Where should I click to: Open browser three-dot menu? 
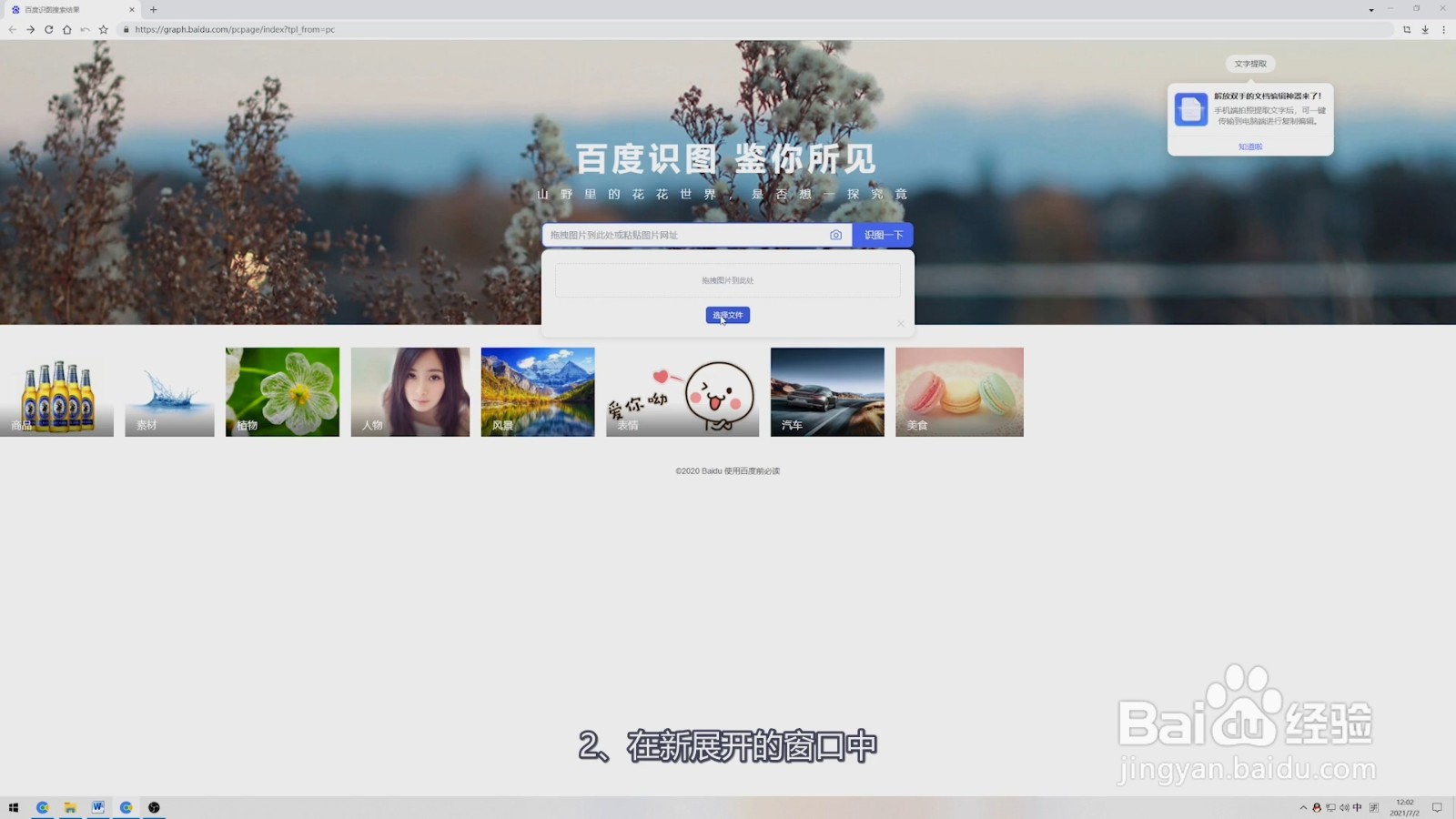click(1443, 29)
